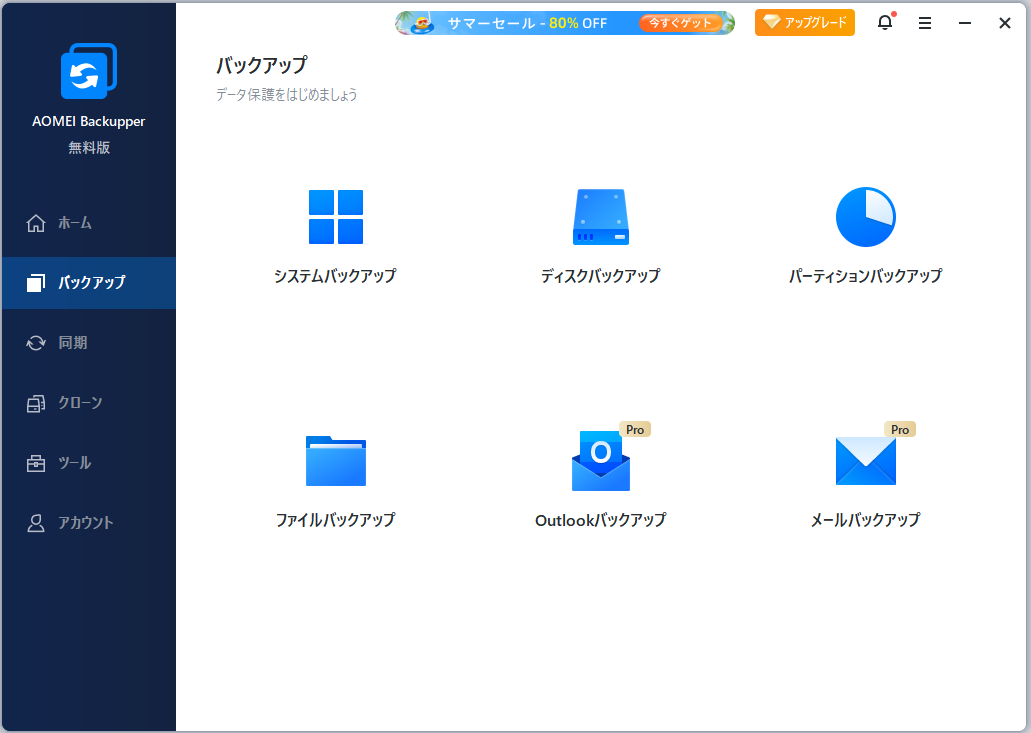Open the ツール tab label

(74, 463)
